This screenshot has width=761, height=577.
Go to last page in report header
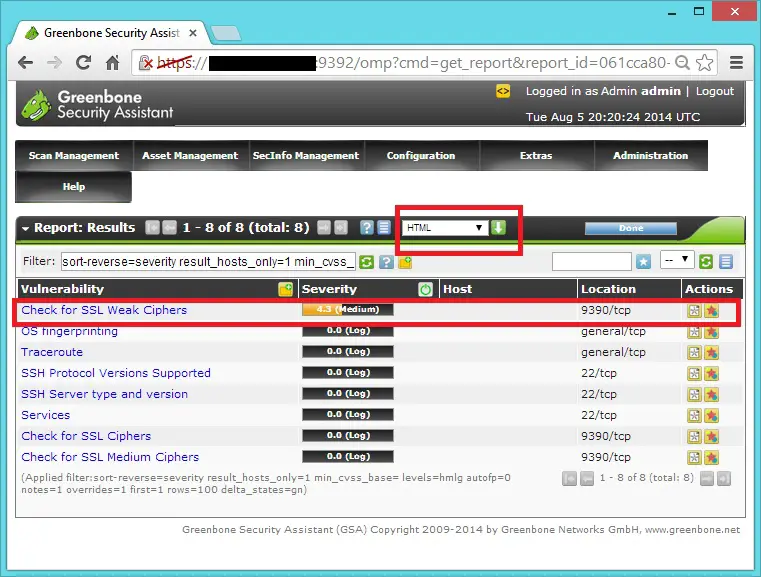[341, 228]
